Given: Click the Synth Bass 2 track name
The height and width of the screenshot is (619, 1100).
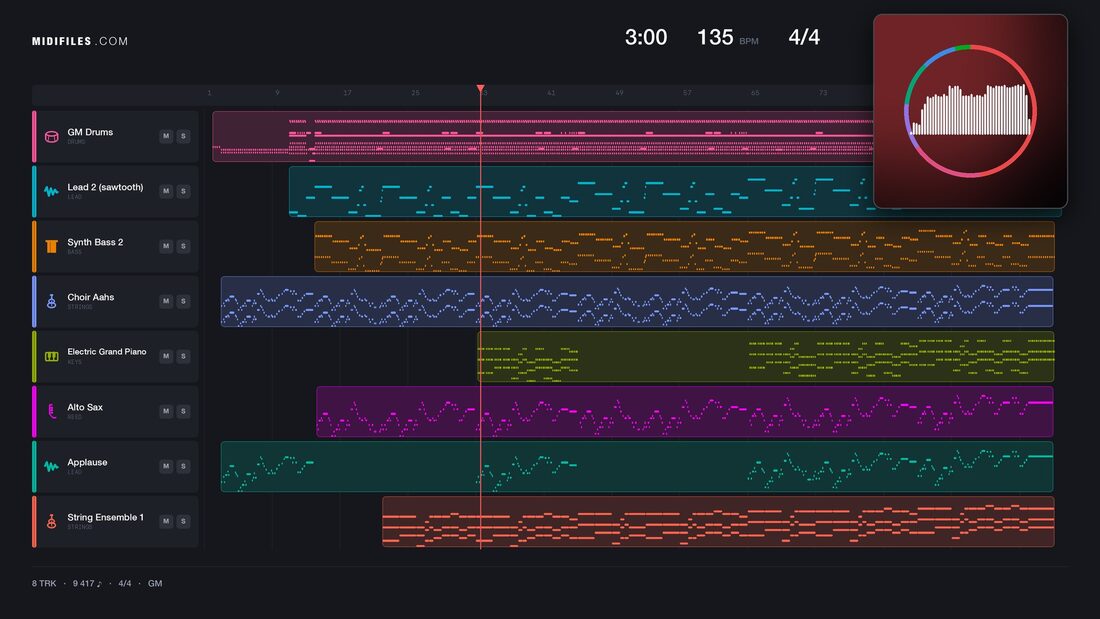Looking at the screenshot, I should pyautogui.click(x=95, y=242).
